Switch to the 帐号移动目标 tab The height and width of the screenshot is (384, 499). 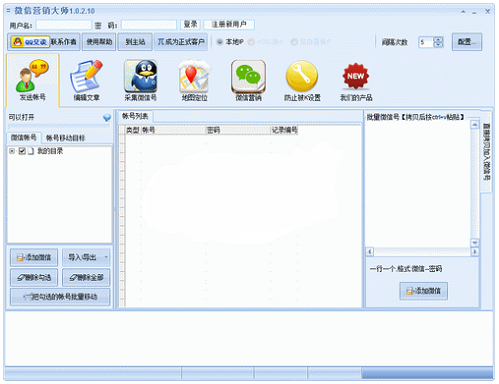(65, 138)
